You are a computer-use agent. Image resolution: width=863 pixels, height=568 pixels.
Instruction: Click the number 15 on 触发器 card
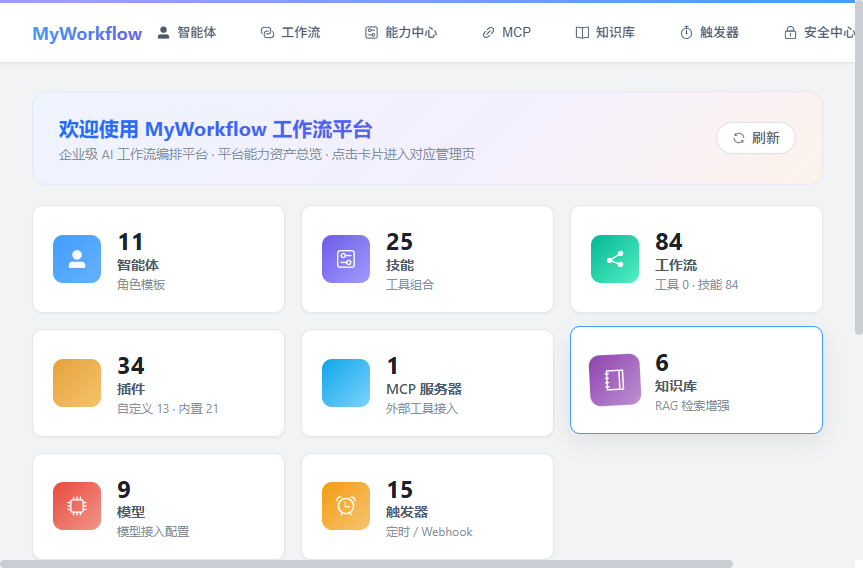click(x=400, y=490)
